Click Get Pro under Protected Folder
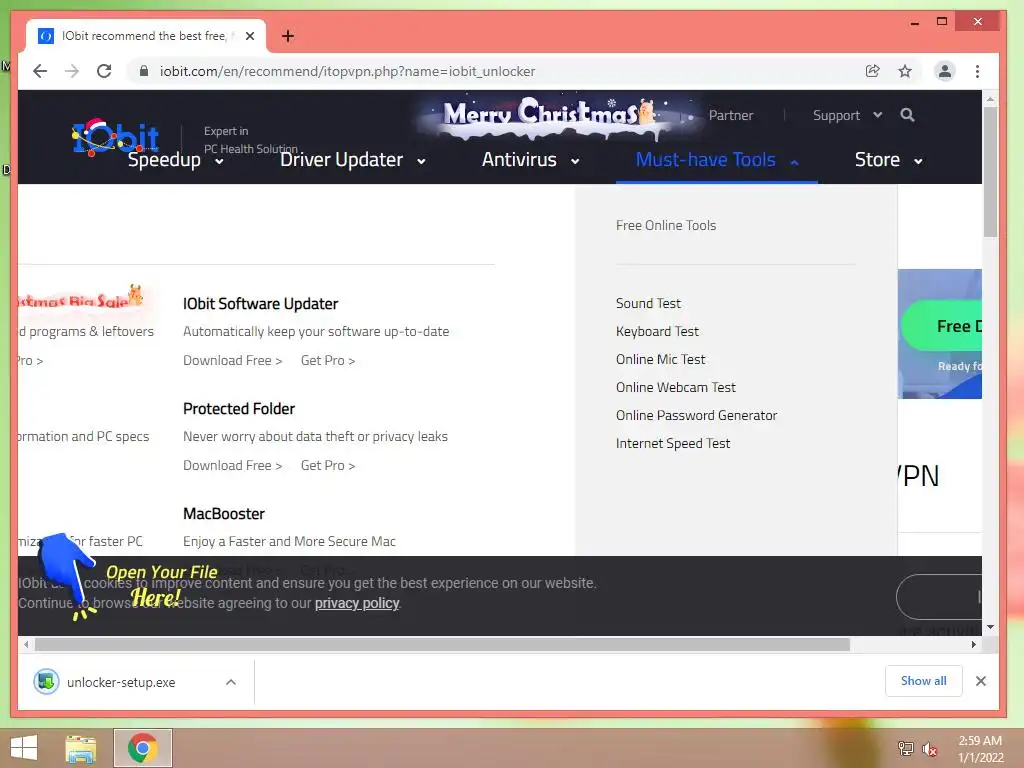The height and width of the screenshot is (768, 1024). tap(328, 466)
